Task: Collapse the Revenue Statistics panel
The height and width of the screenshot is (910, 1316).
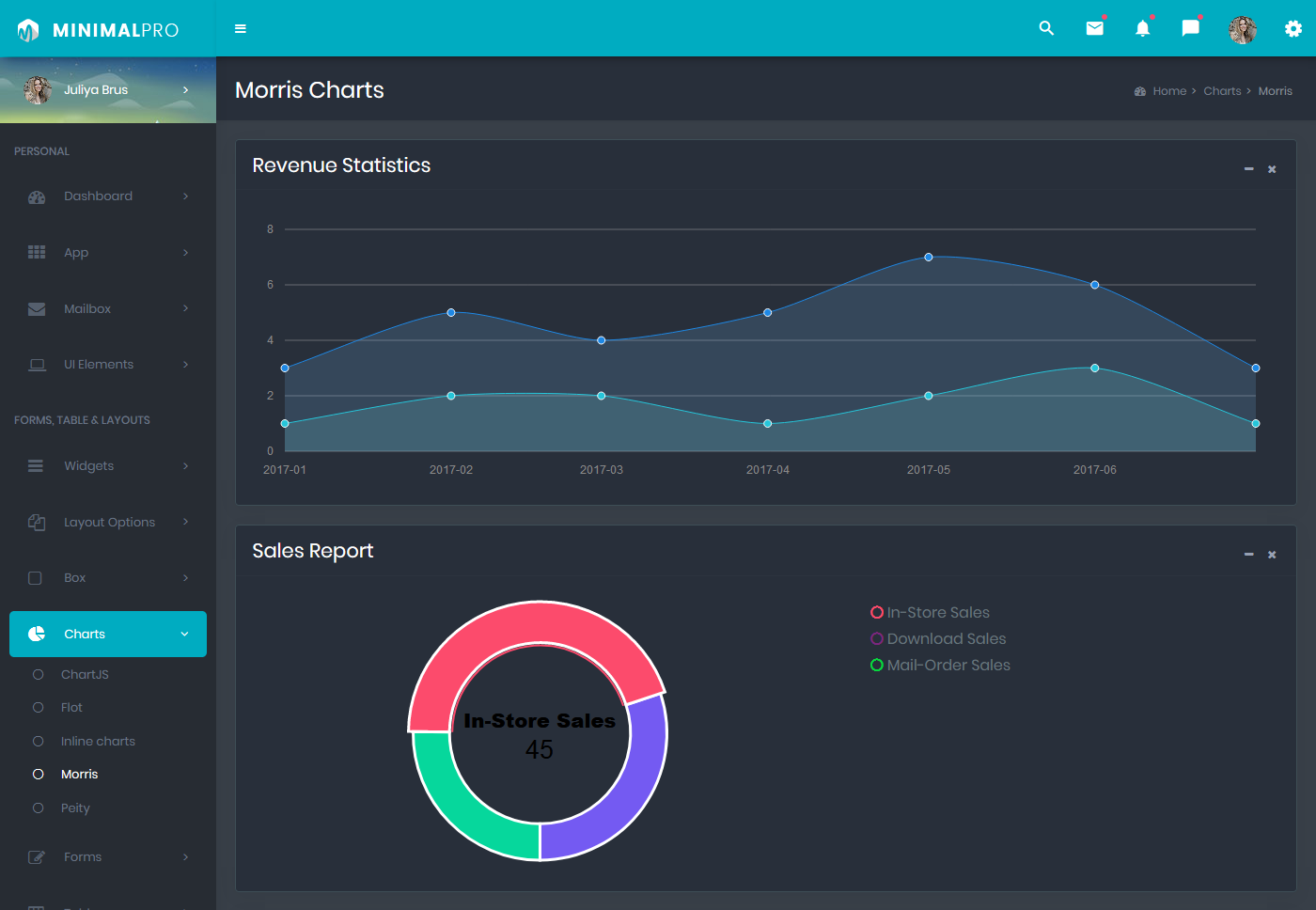Action: pos(1249,169)
